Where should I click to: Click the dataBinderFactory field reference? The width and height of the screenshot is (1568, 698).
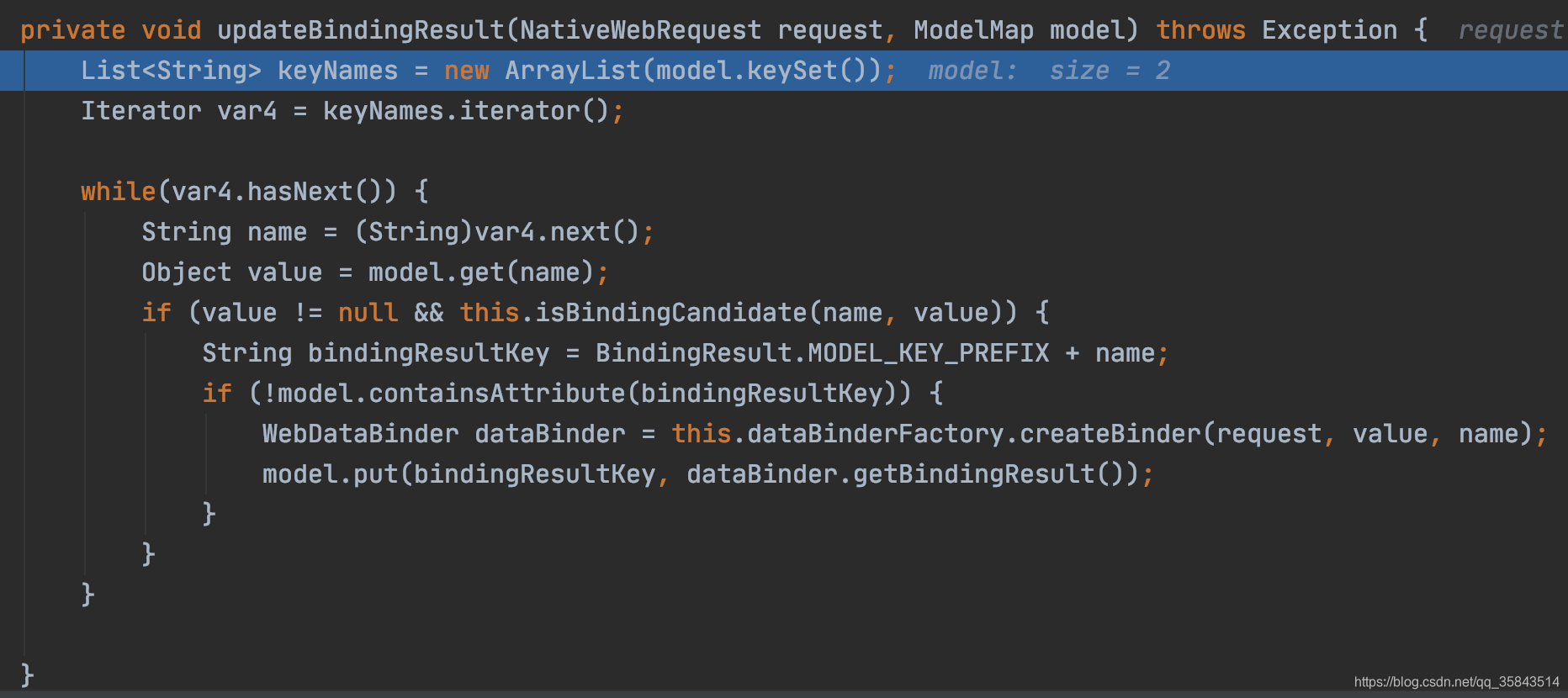pyautogui.click(x=876, y=434)
